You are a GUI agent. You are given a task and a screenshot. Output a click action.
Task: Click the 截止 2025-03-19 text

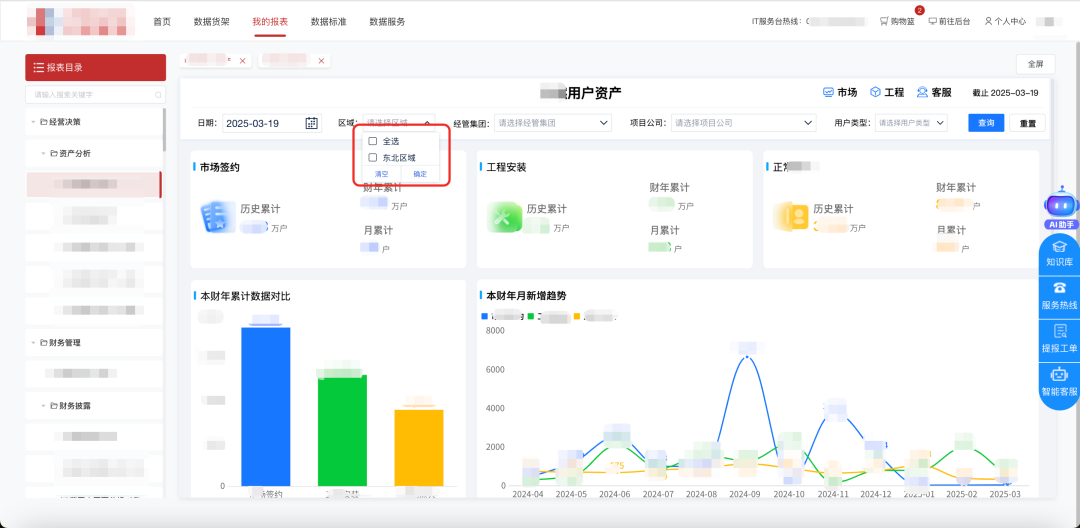pos(1005,93)
